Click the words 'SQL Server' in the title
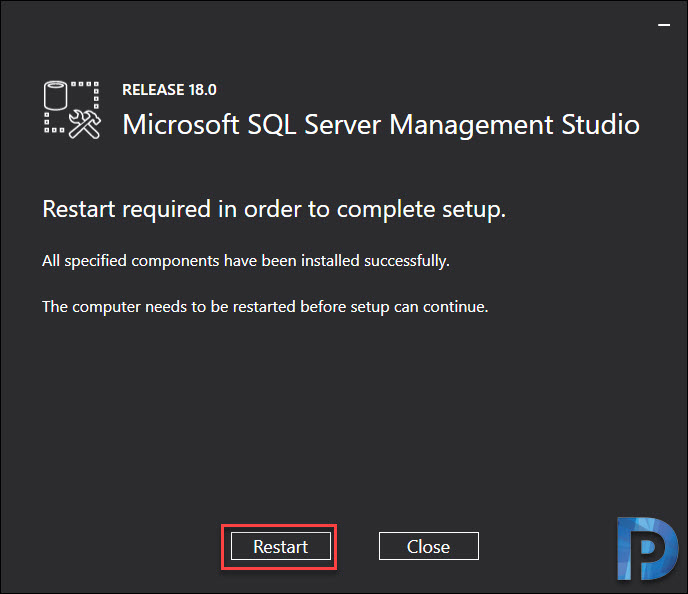Screen dimensions: 688x594 (314, 125)
